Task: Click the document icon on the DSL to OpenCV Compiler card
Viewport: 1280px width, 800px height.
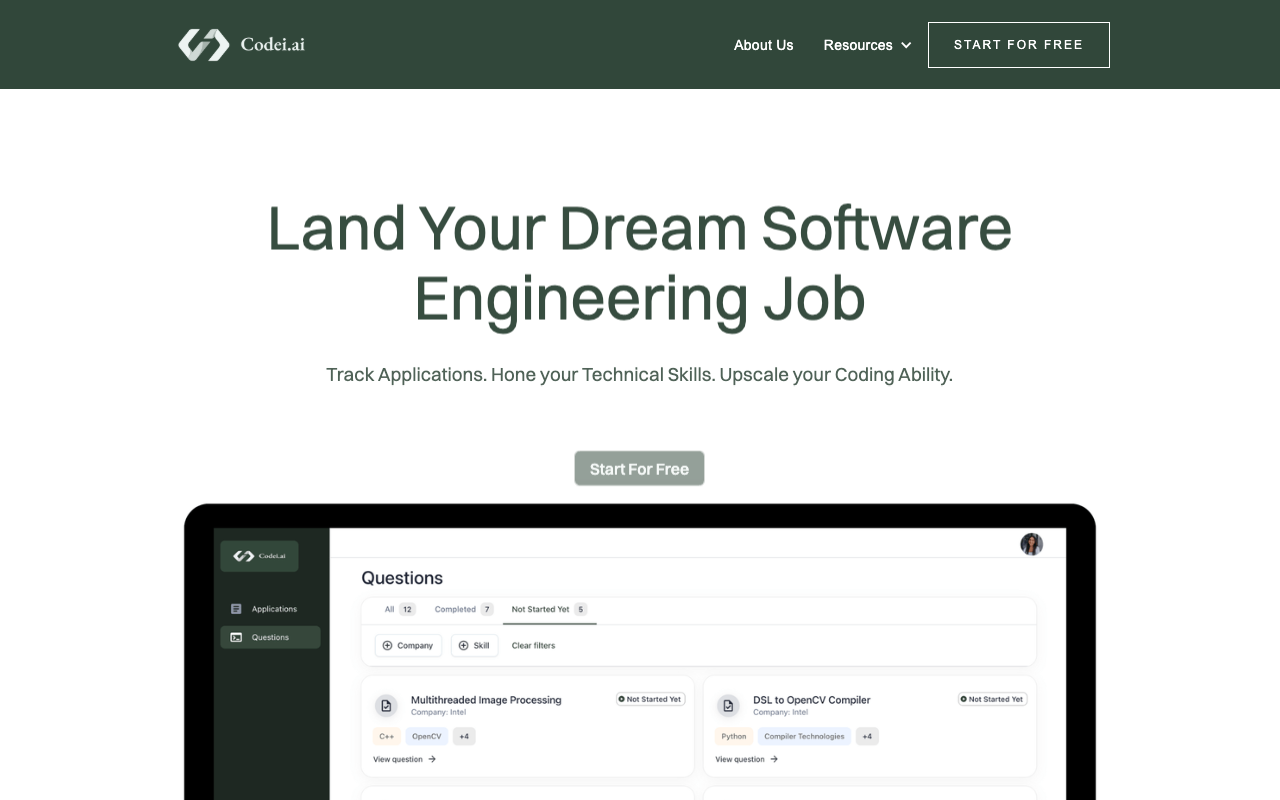Action: coord(728,706)
